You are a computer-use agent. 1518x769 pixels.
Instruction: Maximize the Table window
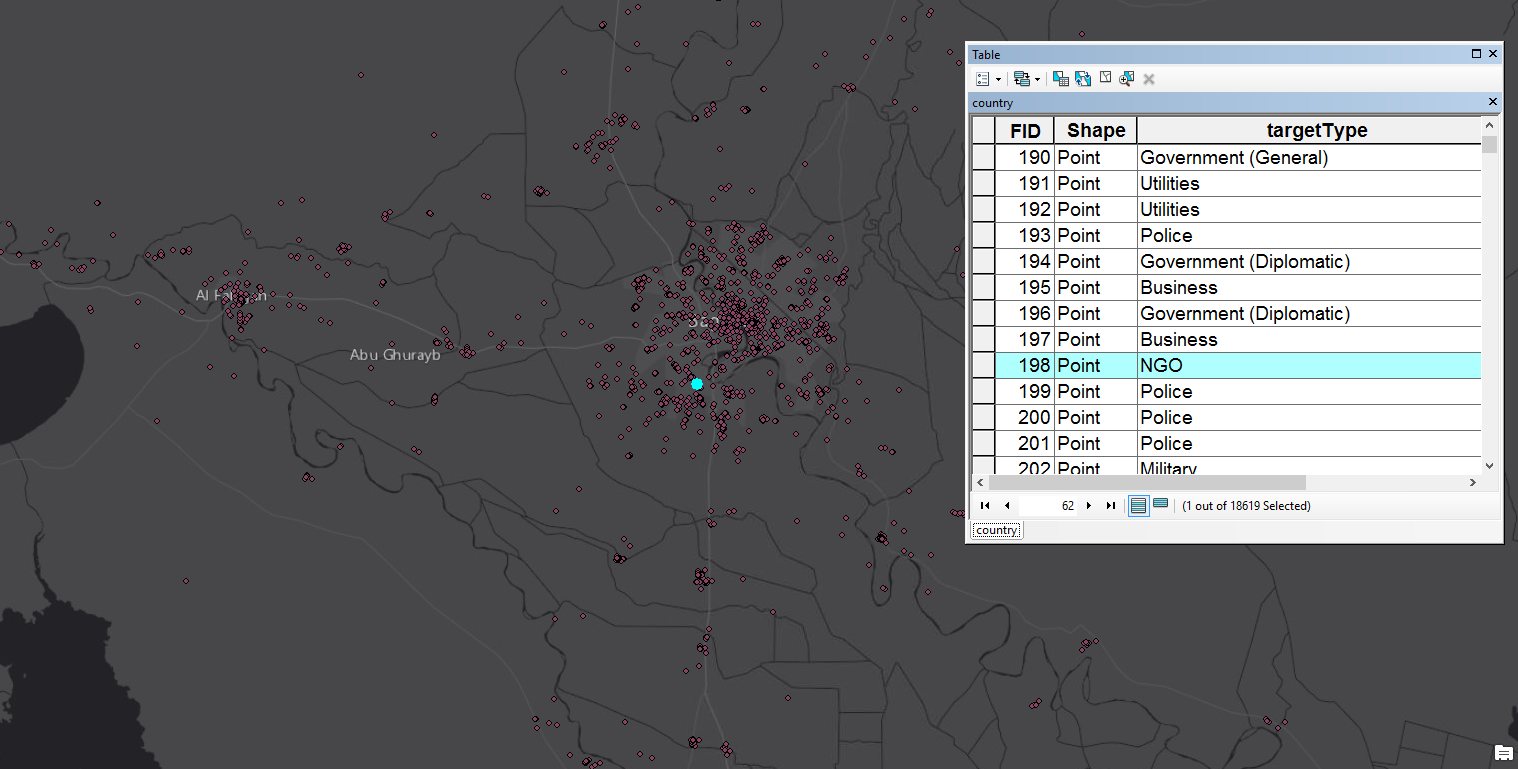pos(1476,54)
